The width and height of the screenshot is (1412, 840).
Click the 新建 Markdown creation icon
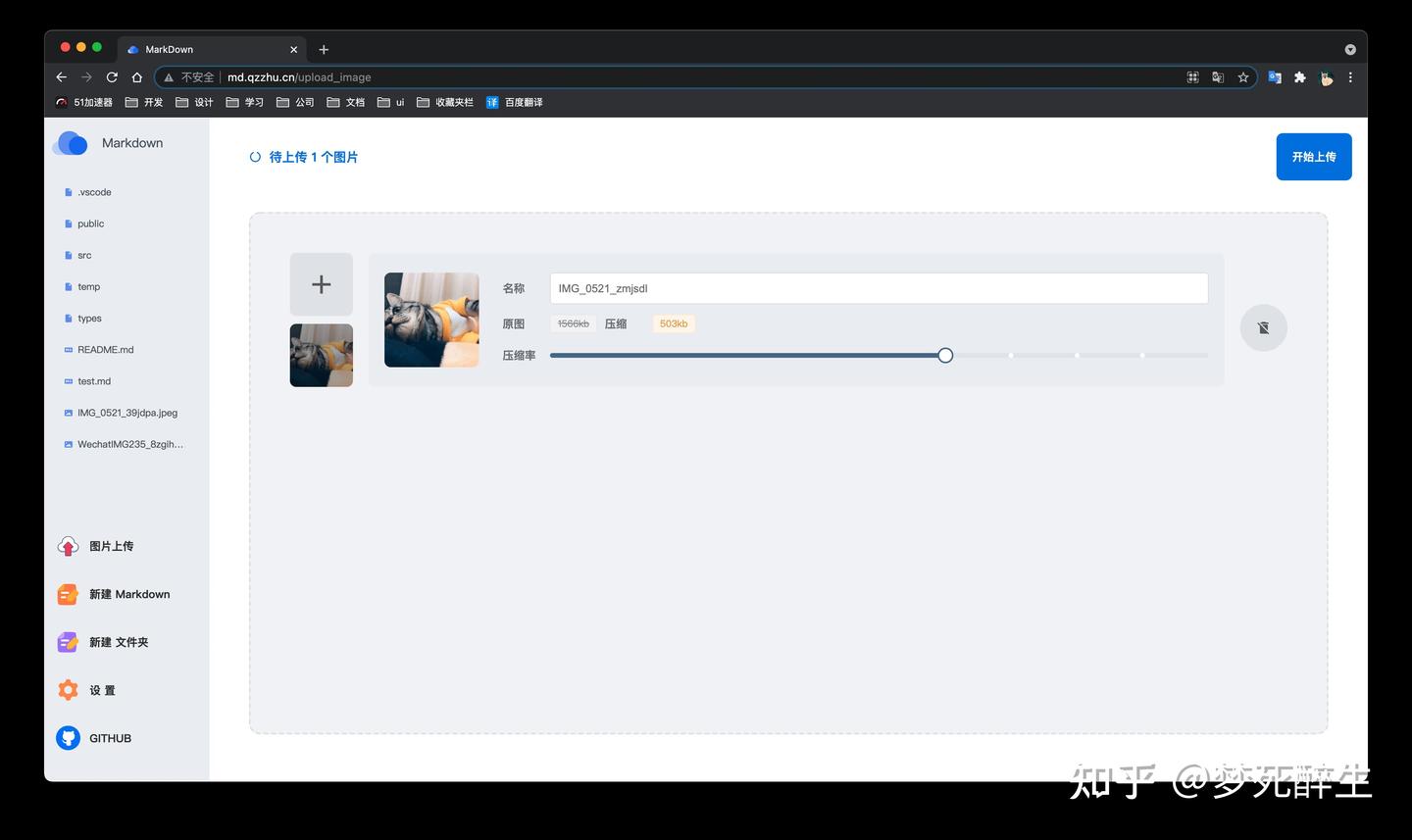point(68,594)
